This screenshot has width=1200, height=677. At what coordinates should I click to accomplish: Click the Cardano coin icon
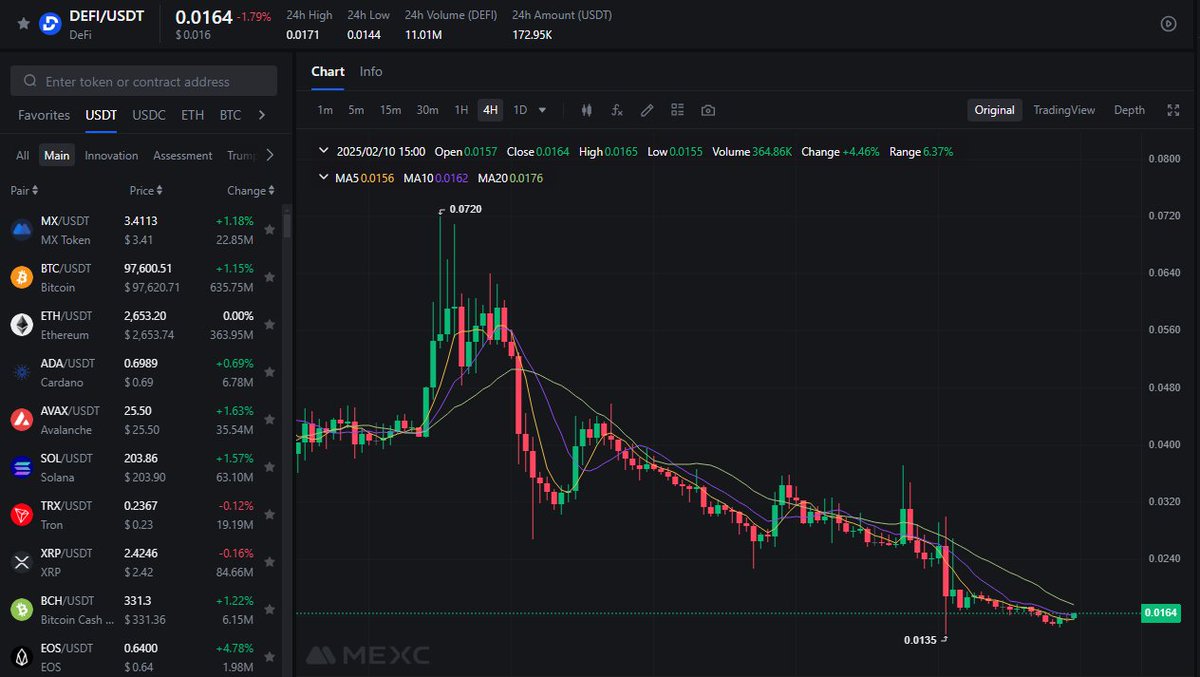[22, 372]
